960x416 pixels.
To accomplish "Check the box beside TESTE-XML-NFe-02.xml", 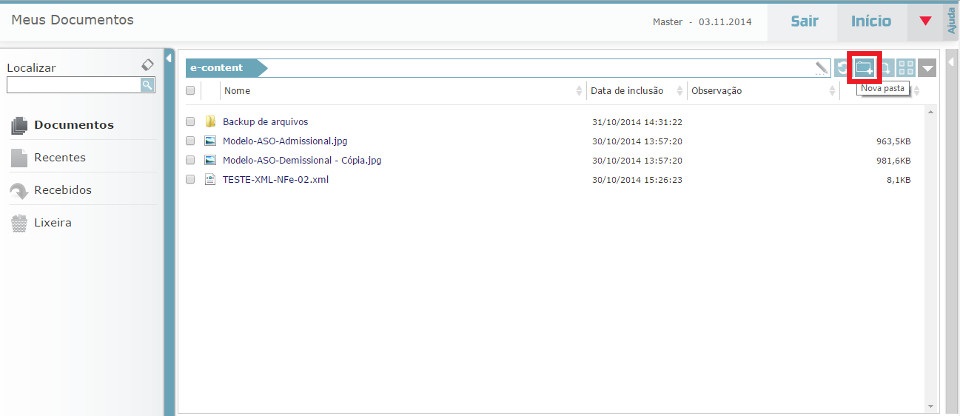I will [190, 180].
